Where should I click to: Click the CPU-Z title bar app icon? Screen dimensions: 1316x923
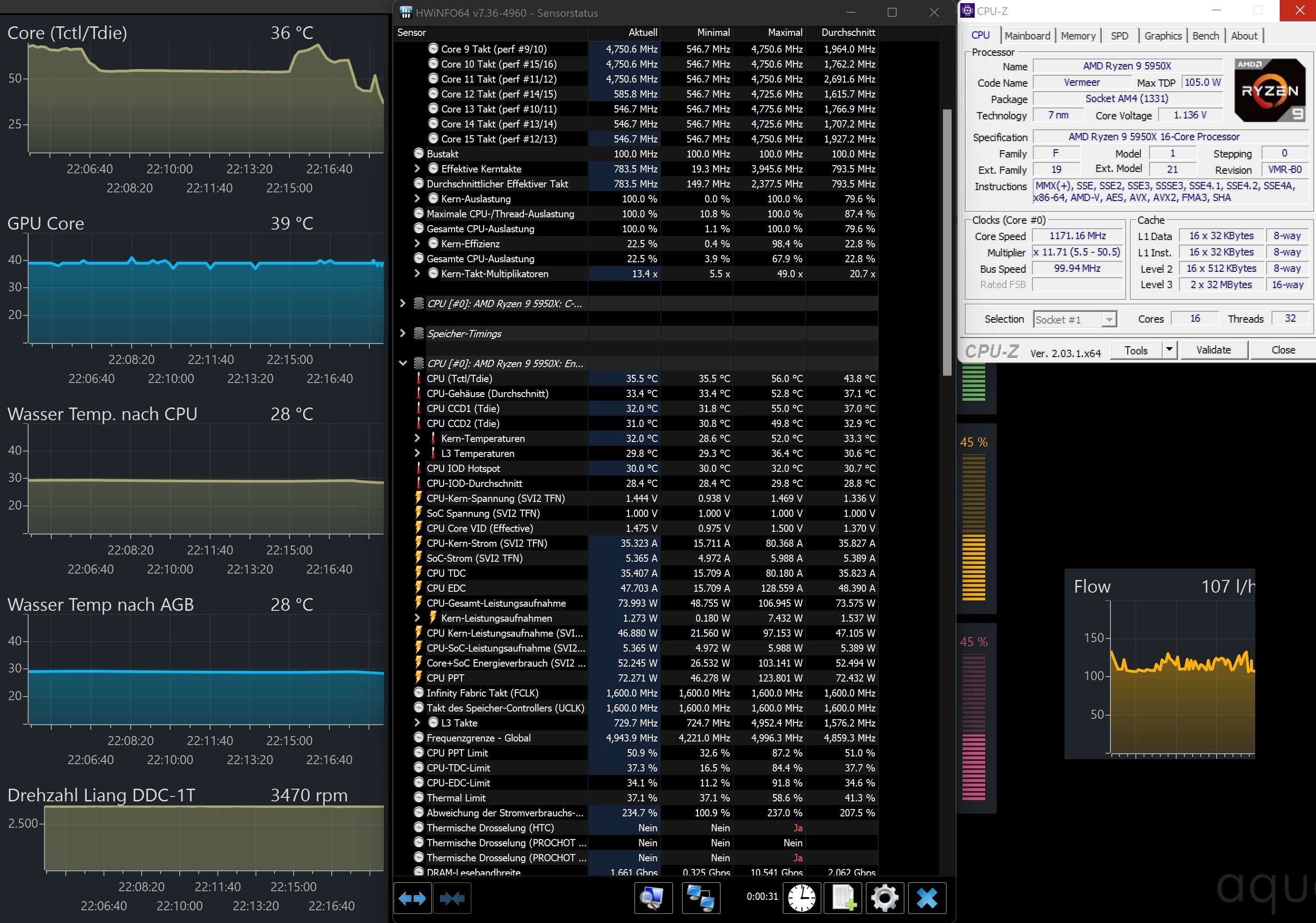(x=967, y=11)
